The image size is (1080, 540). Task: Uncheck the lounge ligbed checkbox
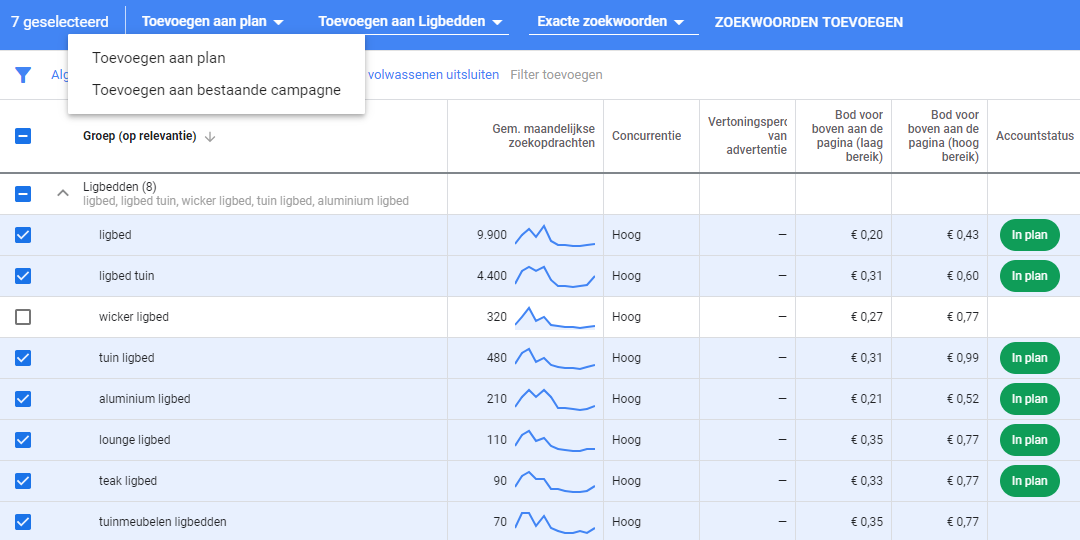[x=23, y=440]
